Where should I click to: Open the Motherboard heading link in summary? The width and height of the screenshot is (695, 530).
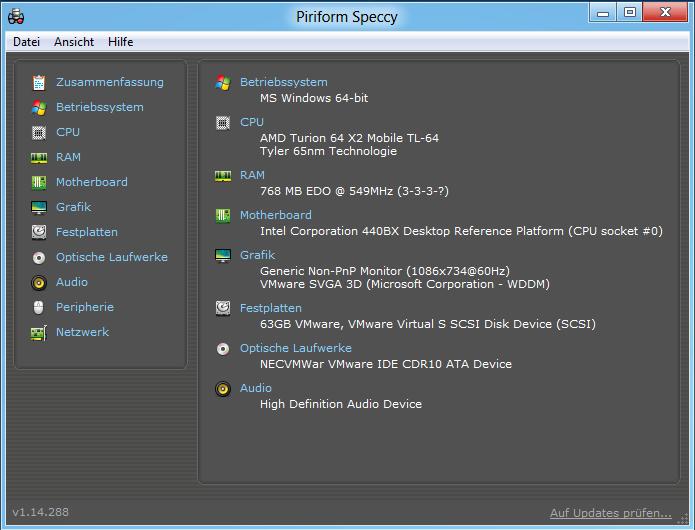click(x=276, y=215)
